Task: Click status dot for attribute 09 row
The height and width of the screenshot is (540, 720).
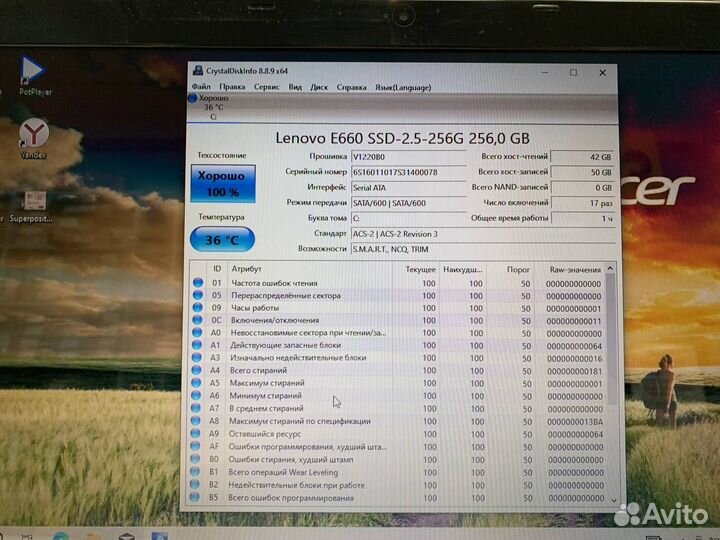Action: [x=198, y=308]
